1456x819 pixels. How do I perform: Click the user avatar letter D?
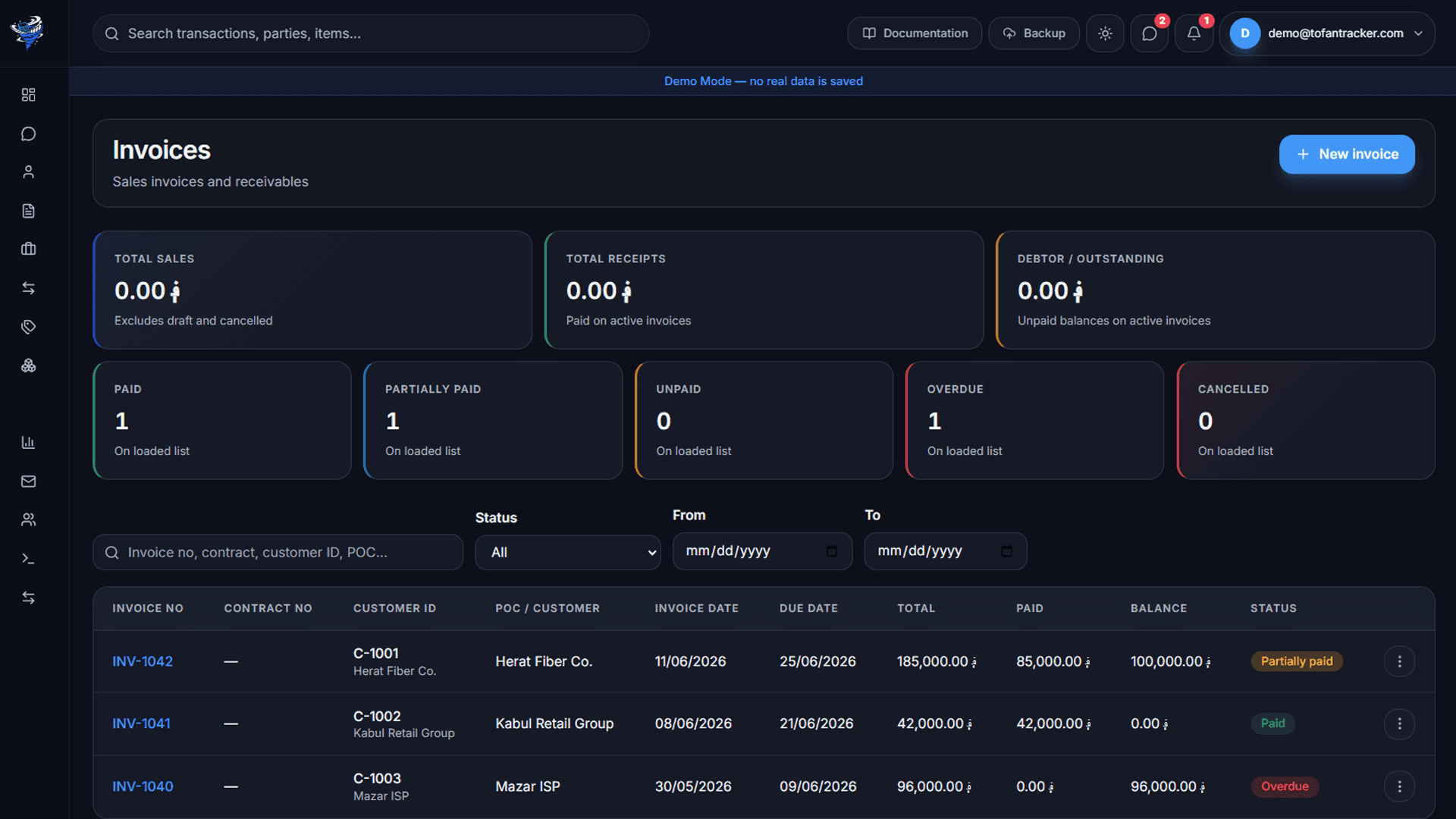tap(1244, 33)
